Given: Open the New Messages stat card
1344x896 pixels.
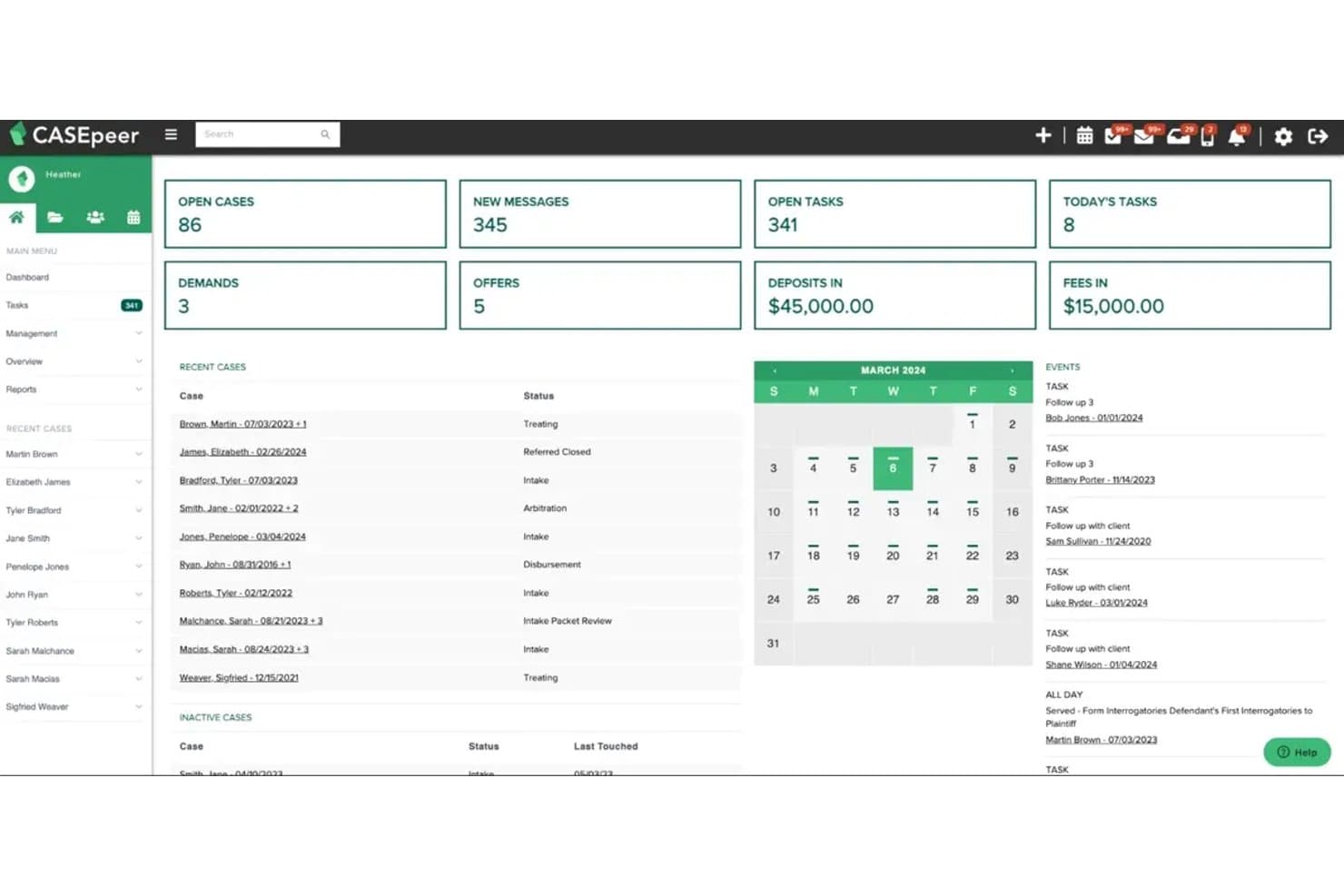Looking at the screenshot, I should (x=600, y=213).
